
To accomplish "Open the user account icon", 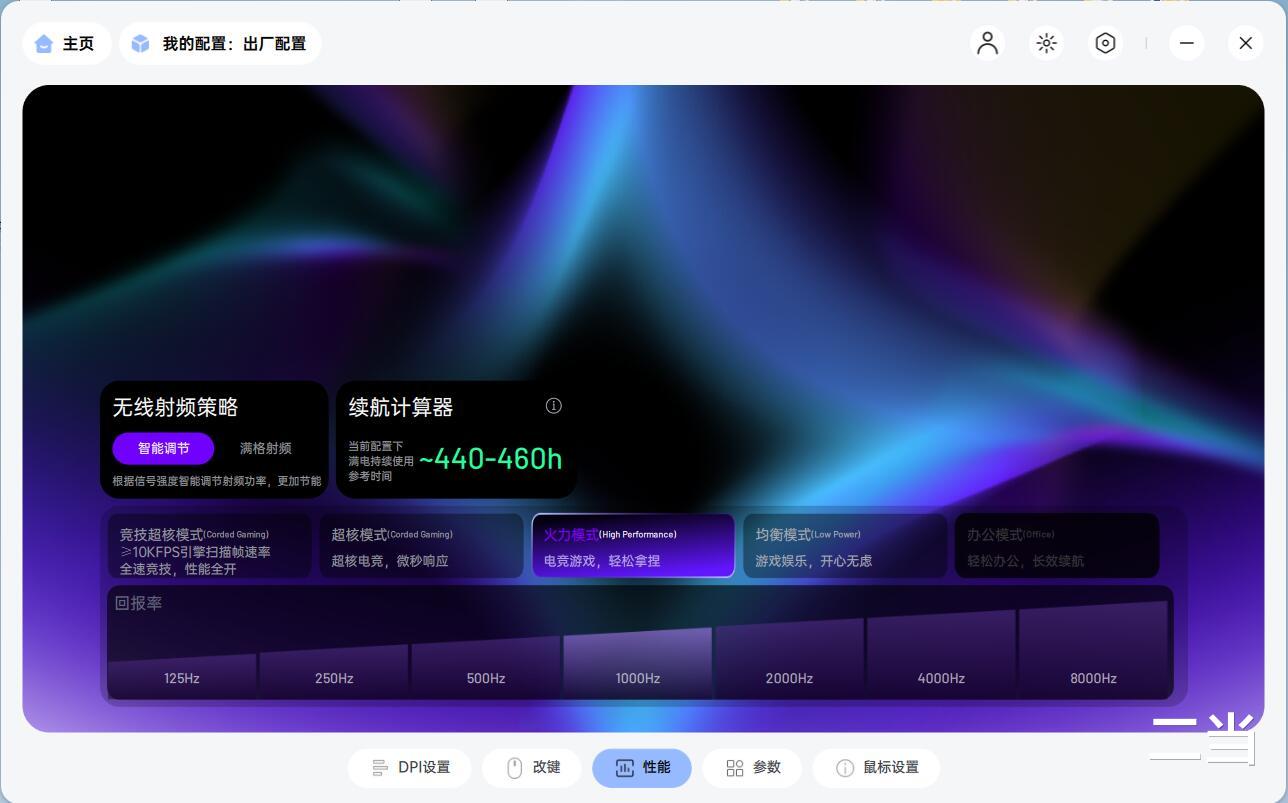I will click(x=987, y=43).
